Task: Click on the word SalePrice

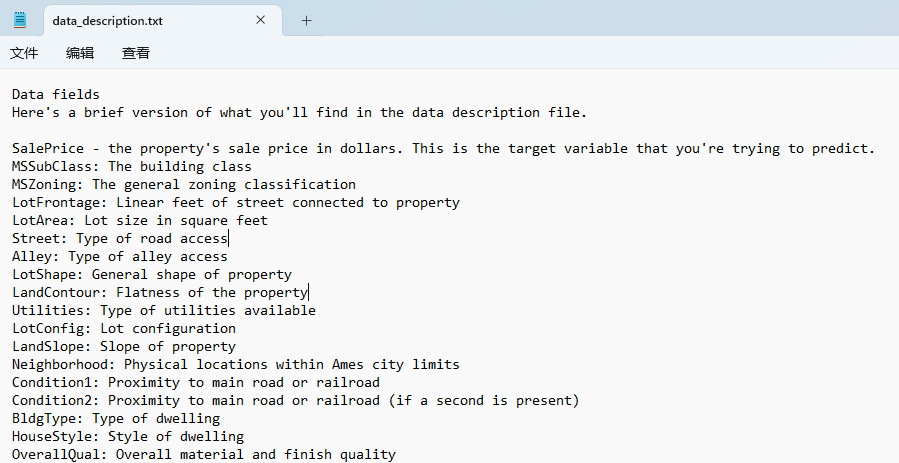Action: point(48,148)
